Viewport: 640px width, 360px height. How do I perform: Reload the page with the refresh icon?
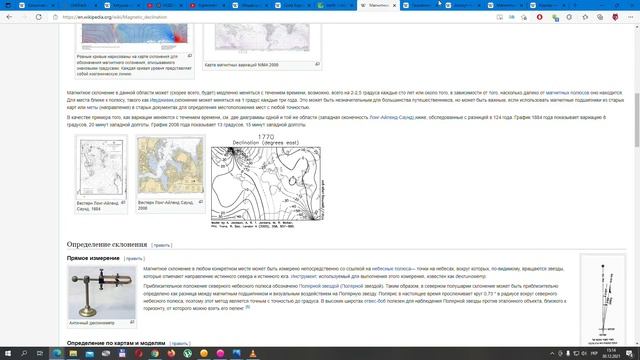click(38, 17)
